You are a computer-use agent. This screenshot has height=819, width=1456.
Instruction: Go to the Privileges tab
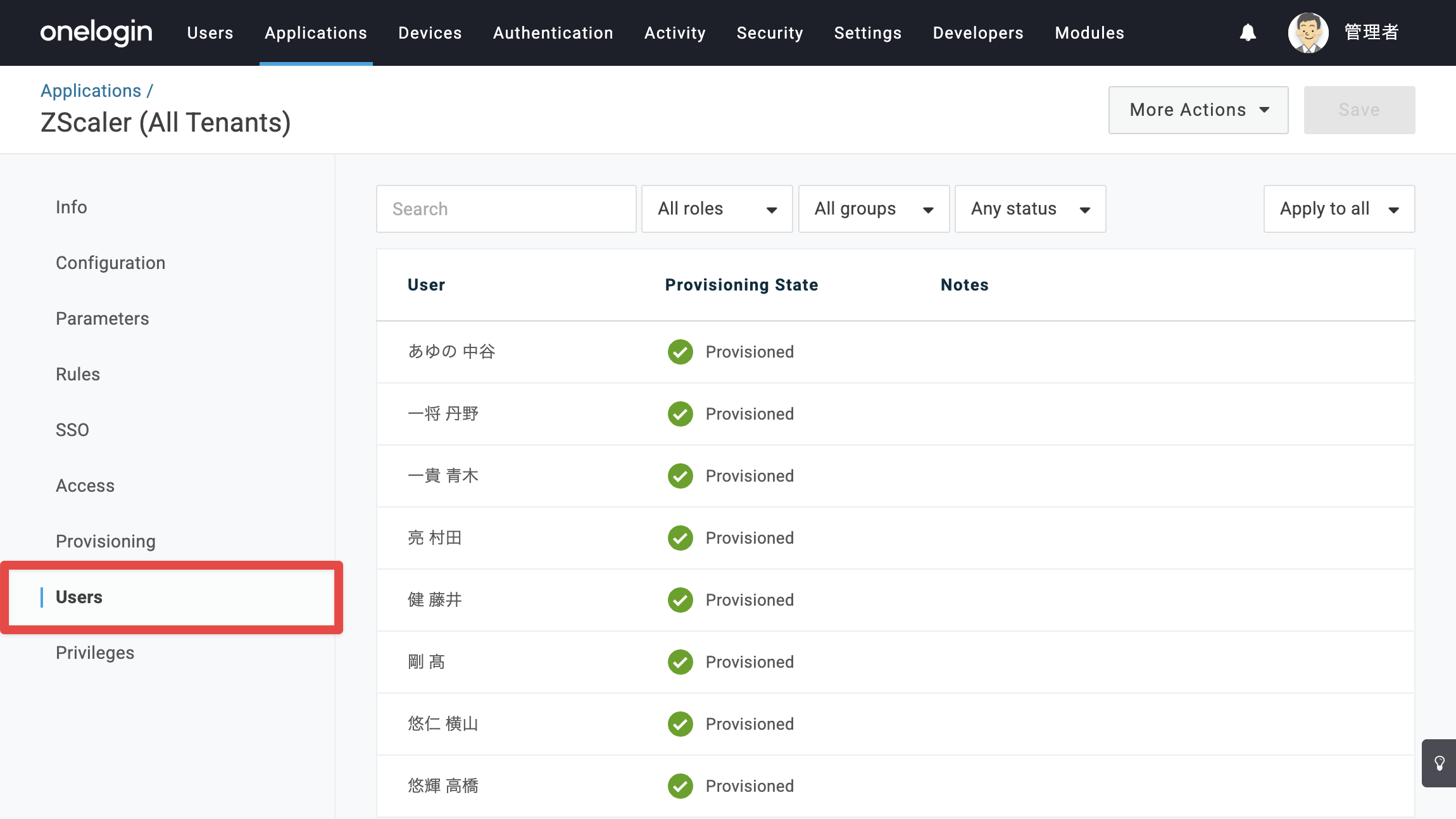coord(95,653)
